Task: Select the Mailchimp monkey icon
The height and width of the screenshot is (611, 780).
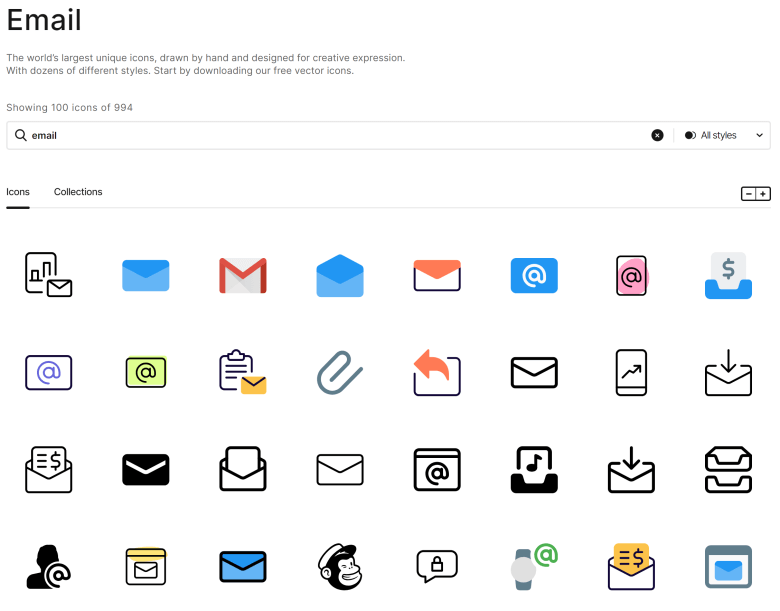Action: [340, 567]
